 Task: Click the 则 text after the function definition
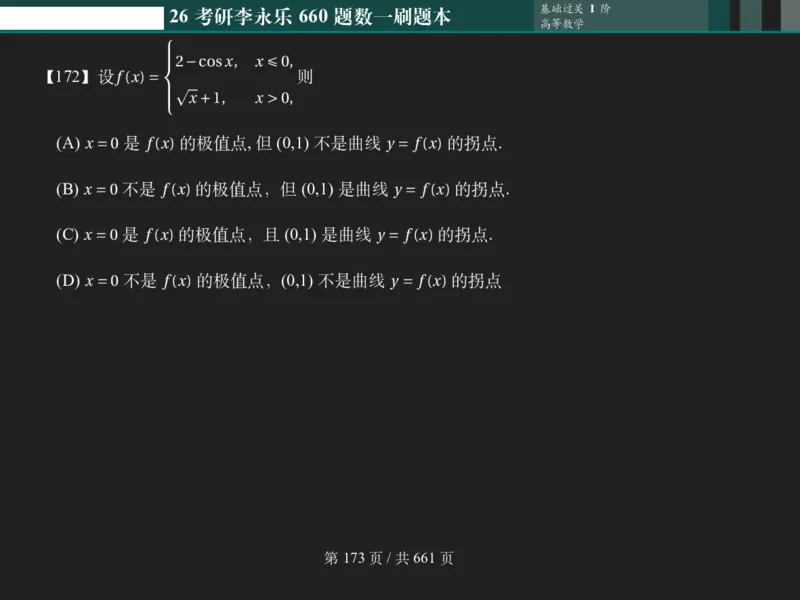(303, 79)
